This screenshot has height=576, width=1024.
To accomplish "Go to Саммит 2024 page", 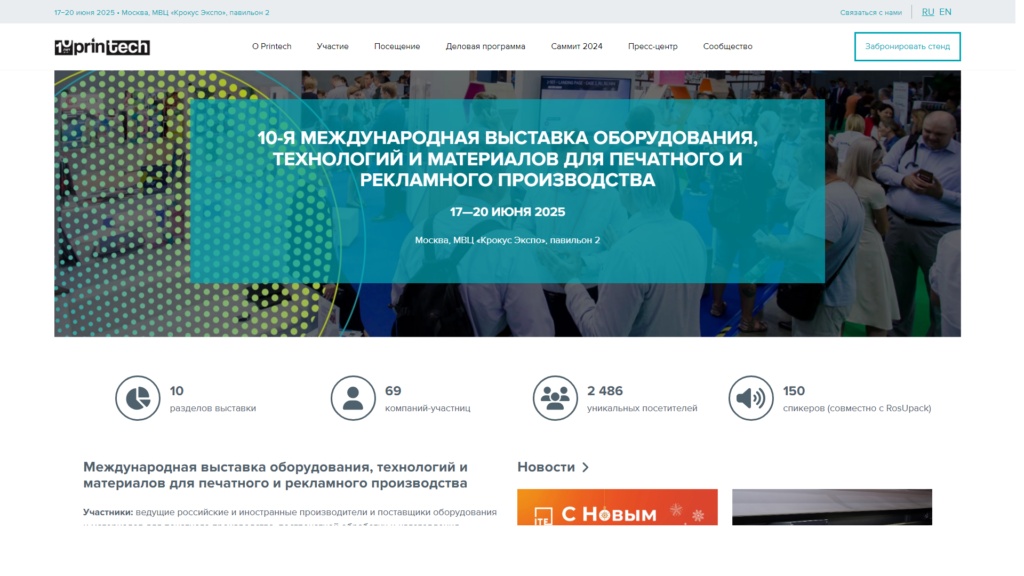I will coord(576,47).
